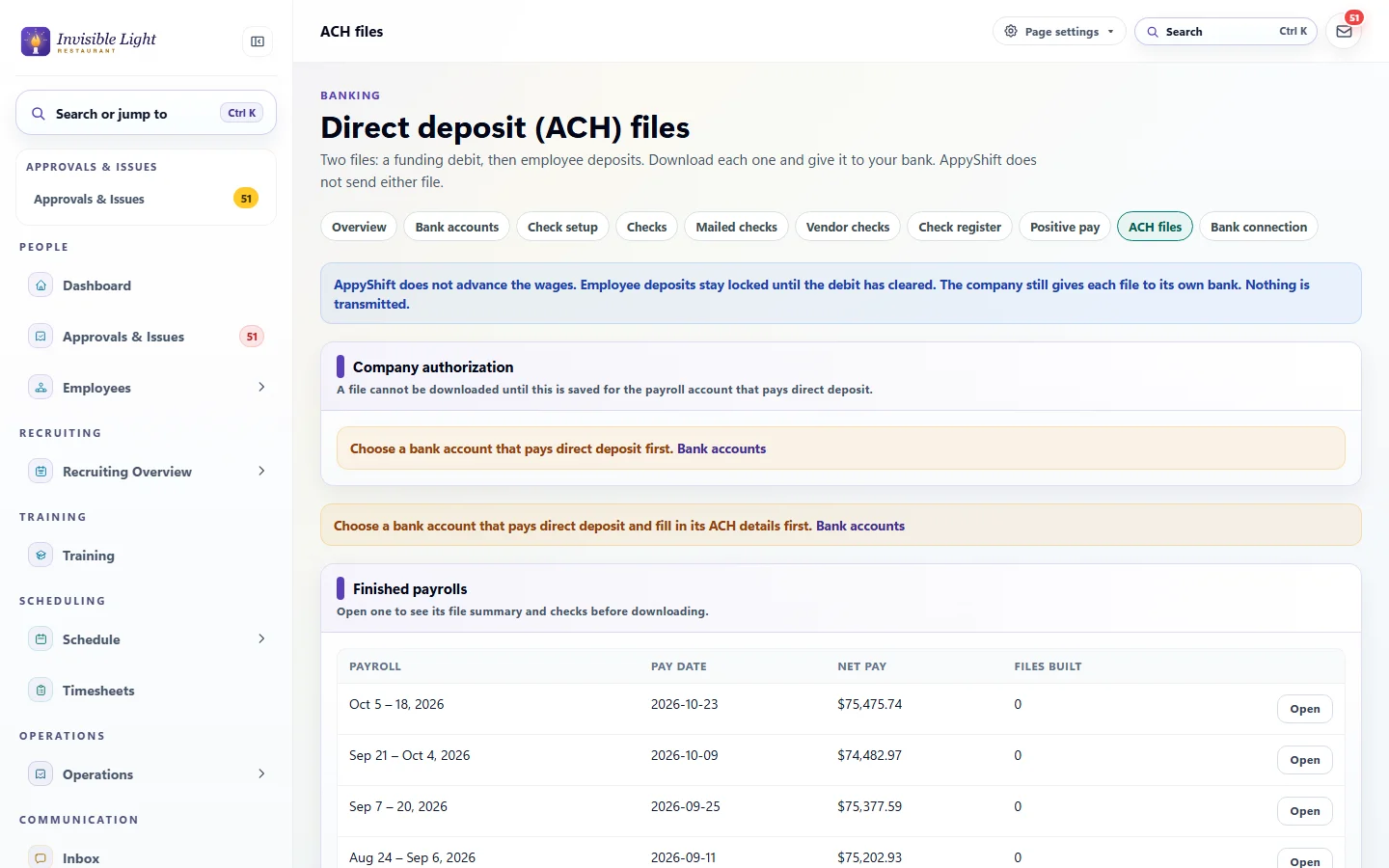Image resolution: width=1389 pixels, height=868 pixels.
Task: Open the Training sidebar item
Action: pos(146,556)
